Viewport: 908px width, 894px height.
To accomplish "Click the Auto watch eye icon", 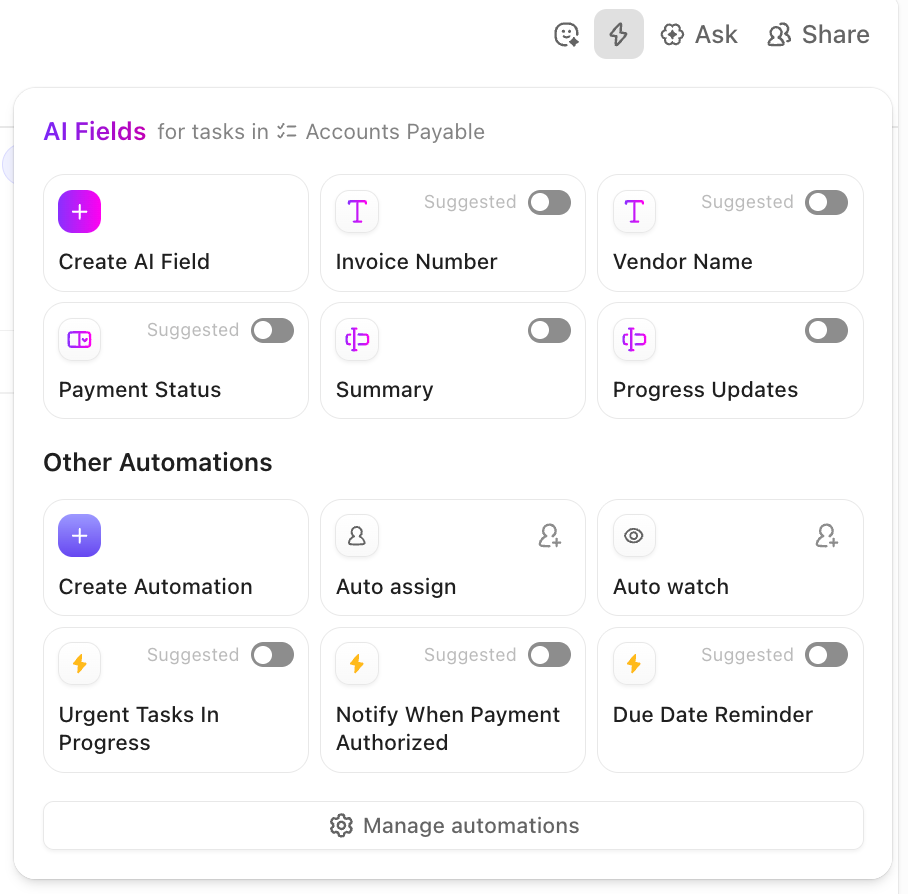I will (634, 536).
